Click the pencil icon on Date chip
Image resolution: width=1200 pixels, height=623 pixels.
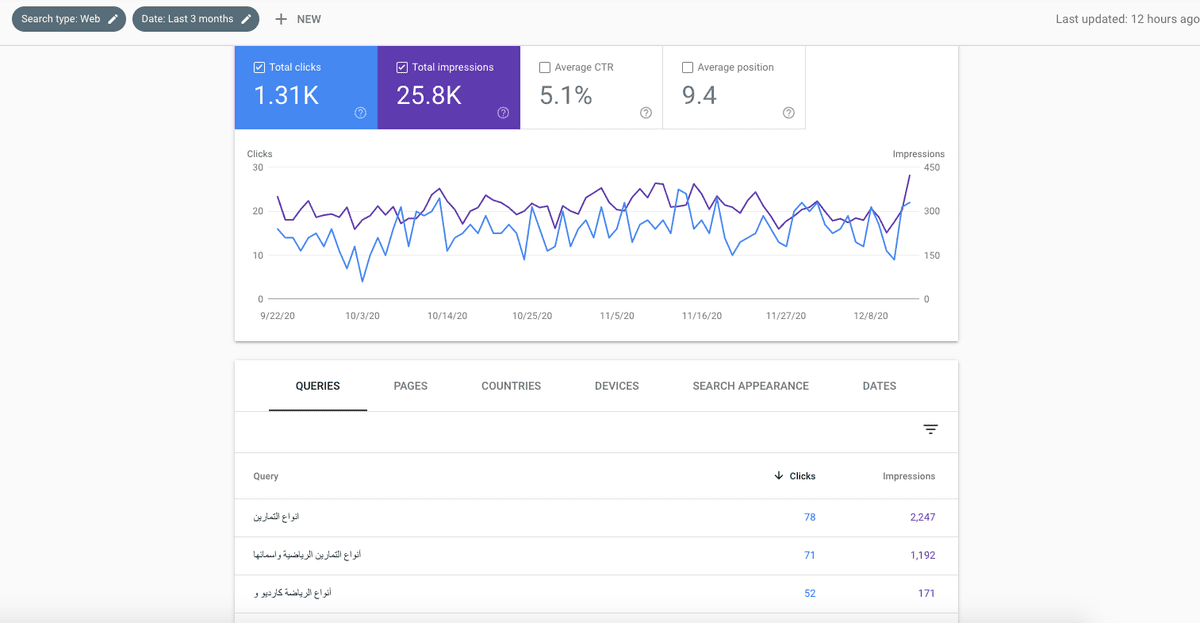pyautogui.click(x=246, y=19)
